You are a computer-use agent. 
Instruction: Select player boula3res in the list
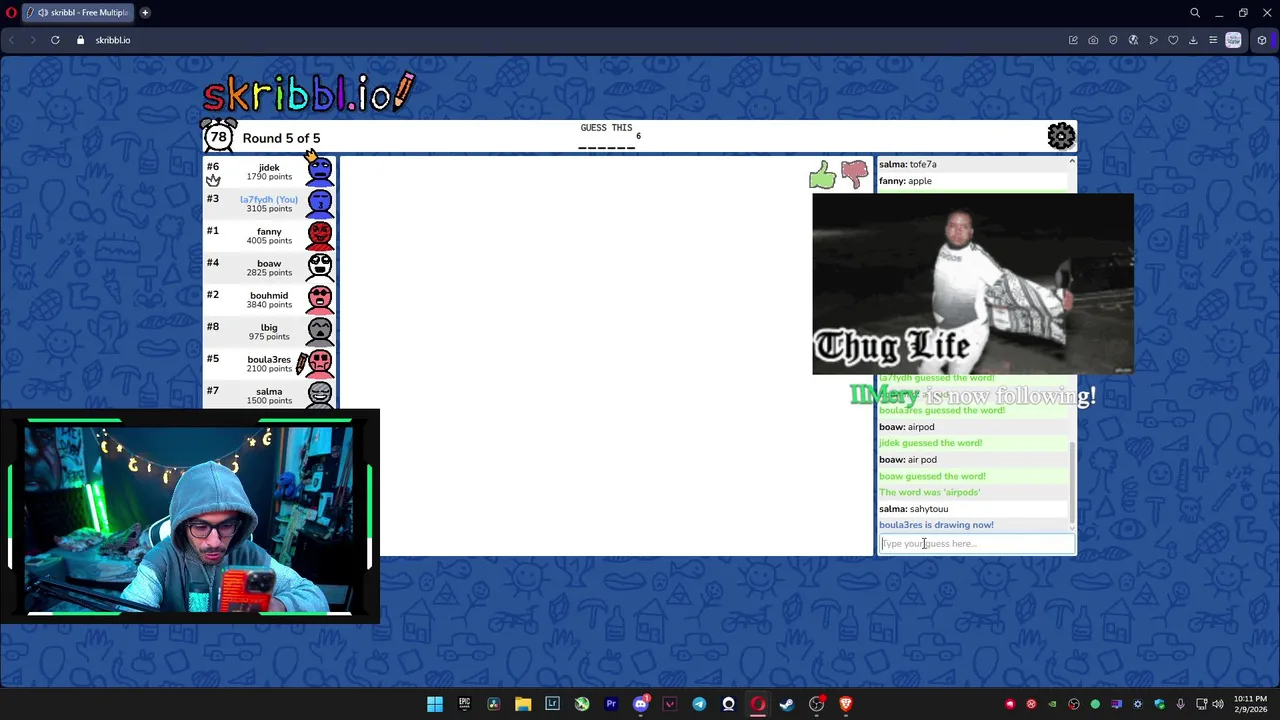[x=270, y=364]
